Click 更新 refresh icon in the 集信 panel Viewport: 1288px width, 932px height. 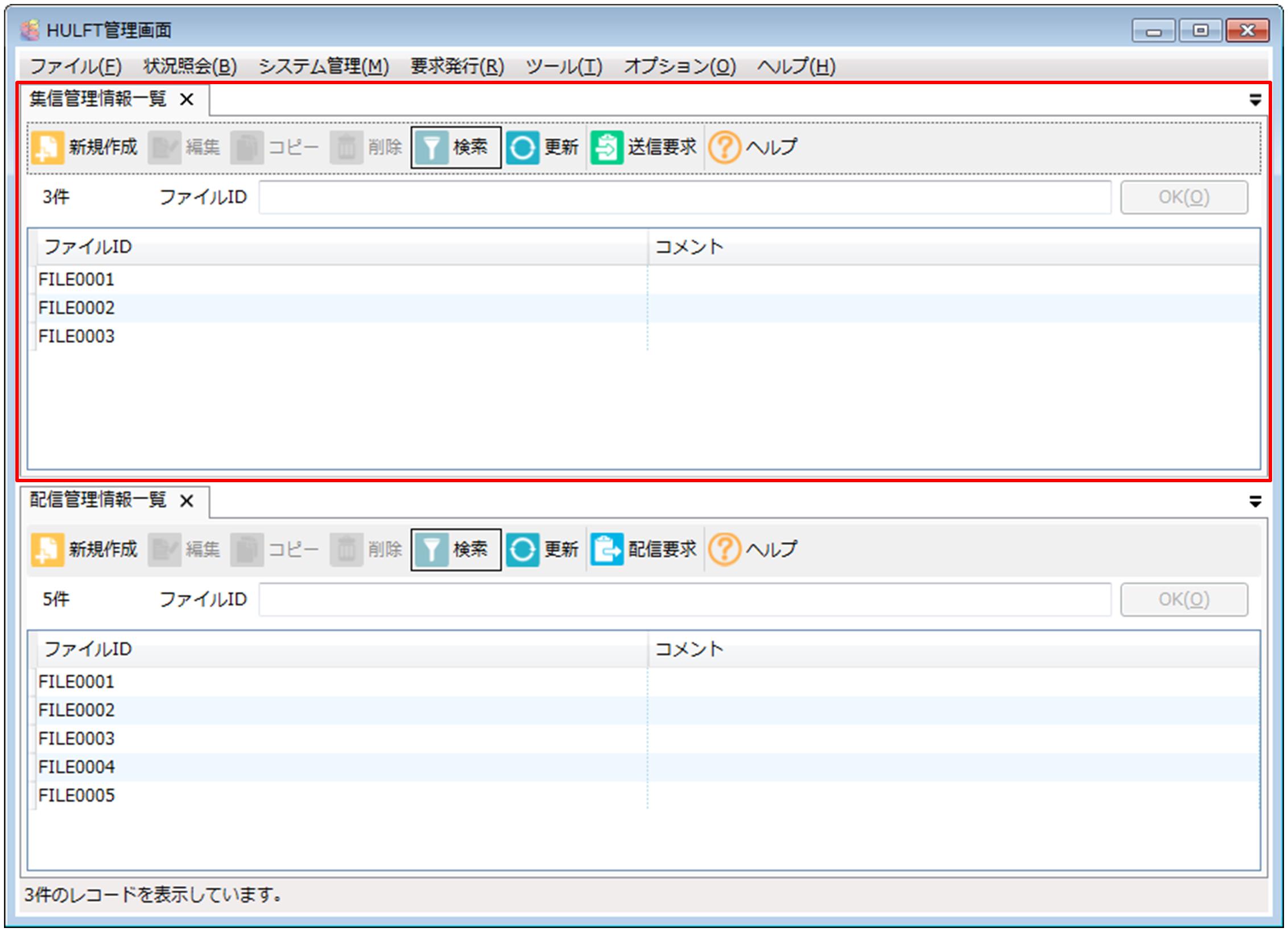[x=522, y=148]
